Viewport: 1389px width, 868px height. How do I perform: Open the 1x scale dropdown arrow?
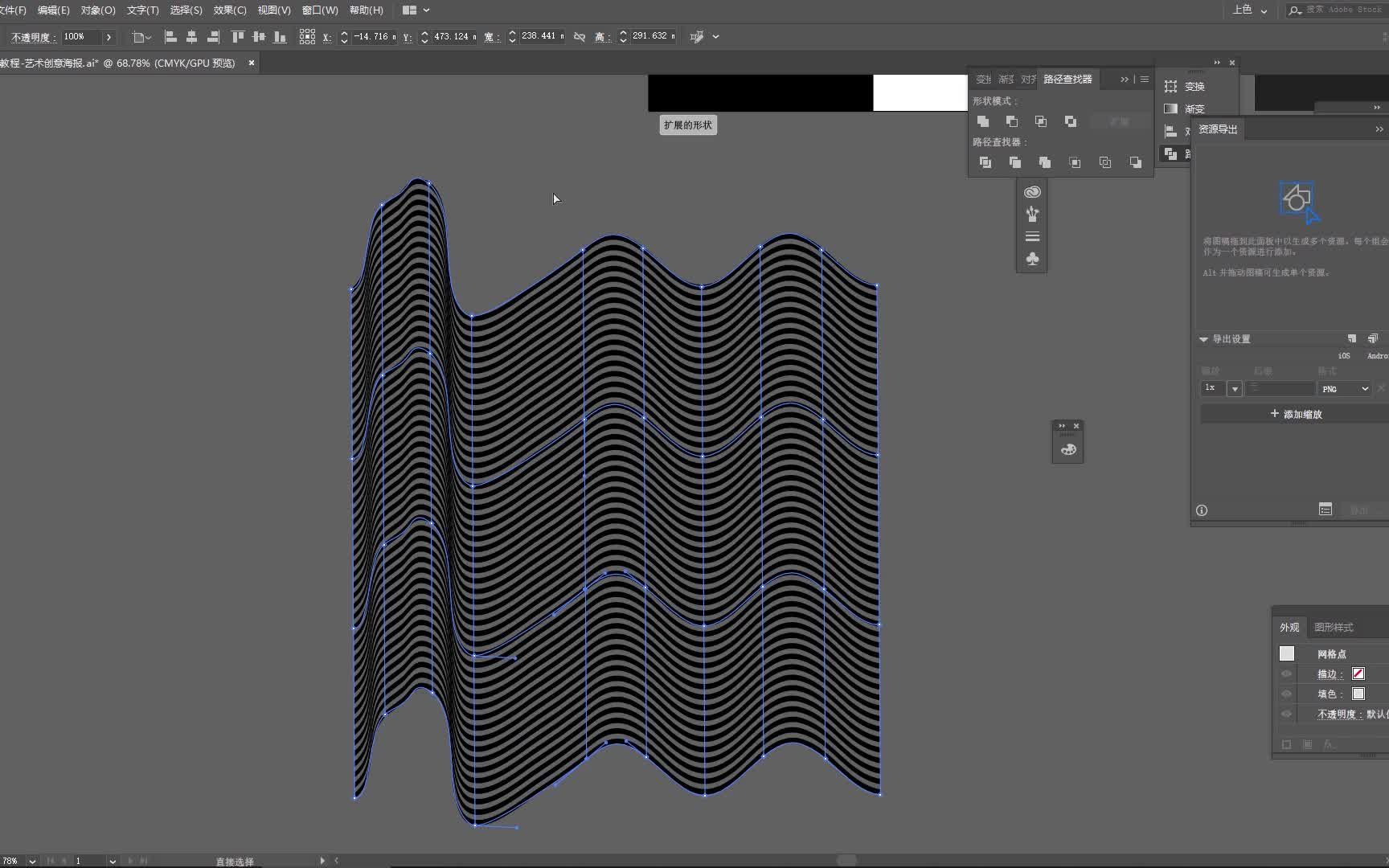1235,389
